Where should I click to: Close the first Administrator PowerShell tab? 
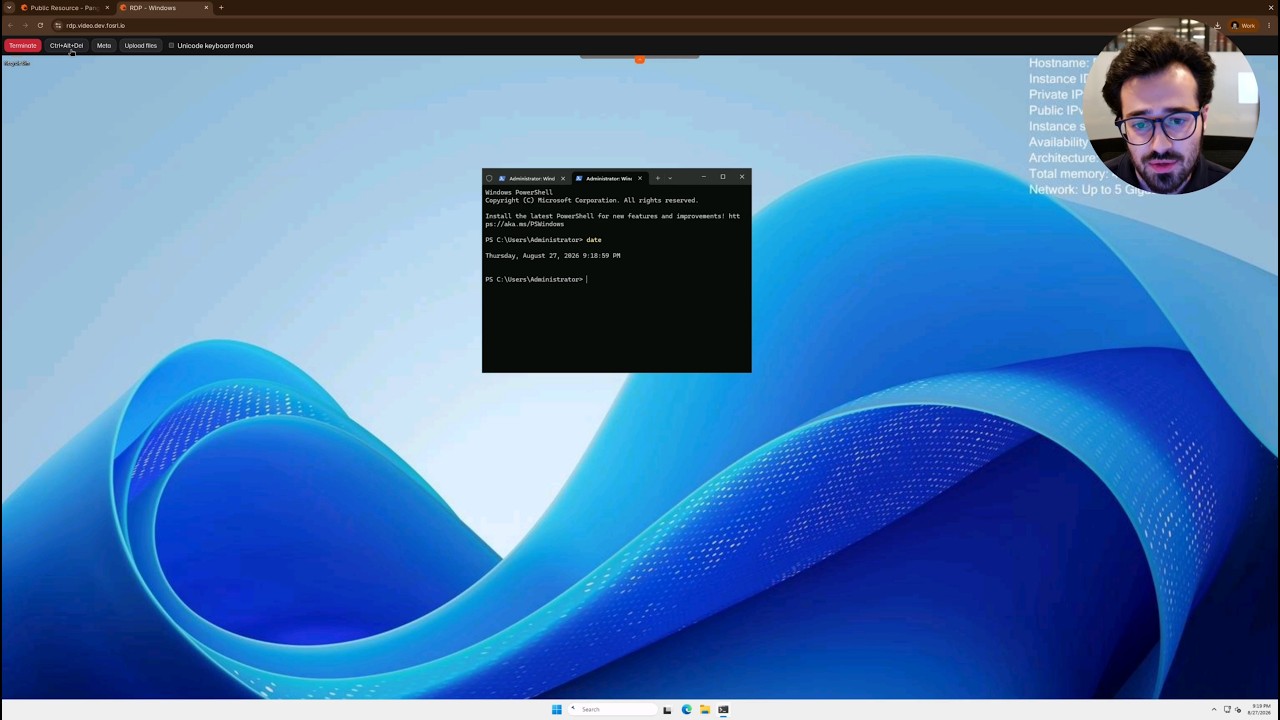(x=562, y=178)
